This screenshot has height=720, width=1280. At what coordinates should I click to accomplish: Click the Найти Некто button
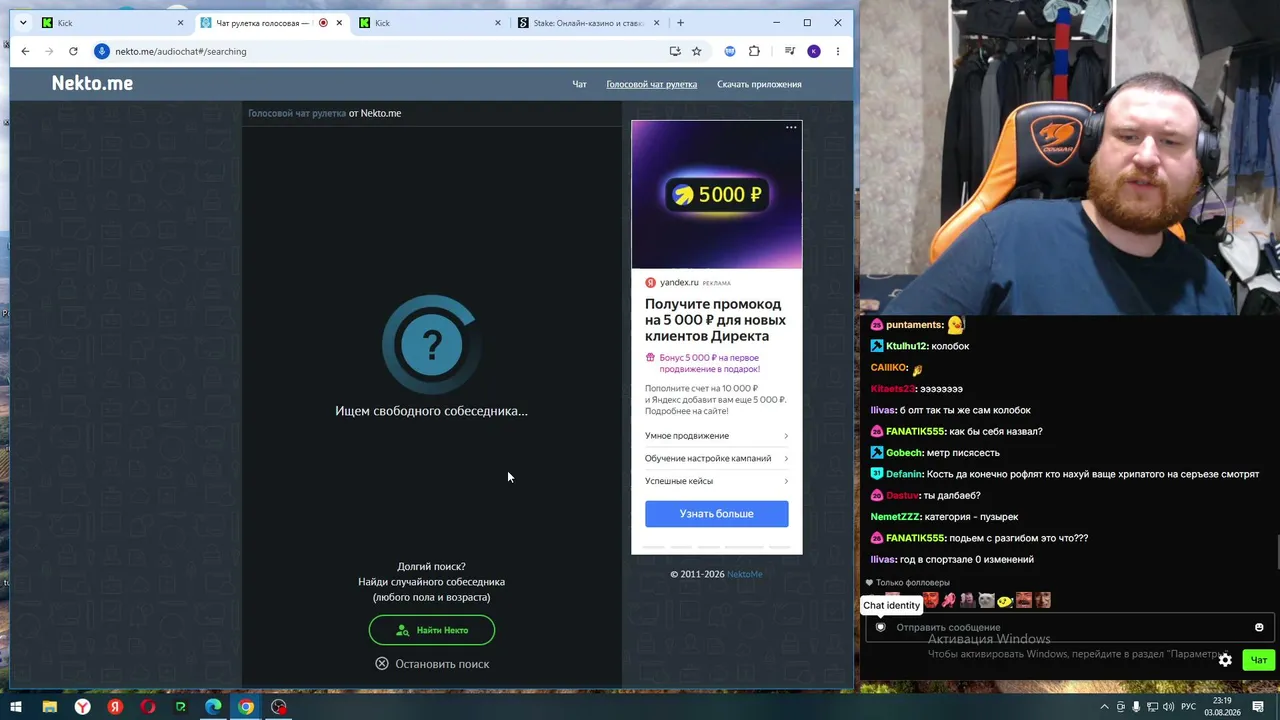click(432, 630)
